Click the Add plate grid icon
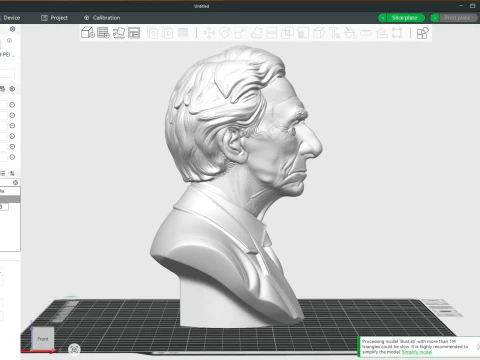The image size is (480, 360). coord(103,33)
